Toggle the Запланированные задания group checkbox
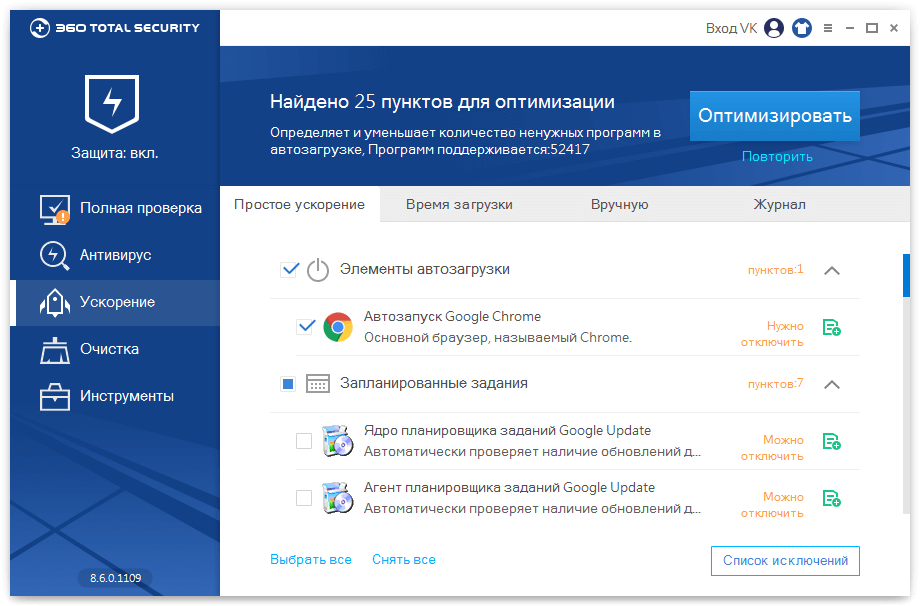This screenshot has width=920, height=606. tap(288, 384)
